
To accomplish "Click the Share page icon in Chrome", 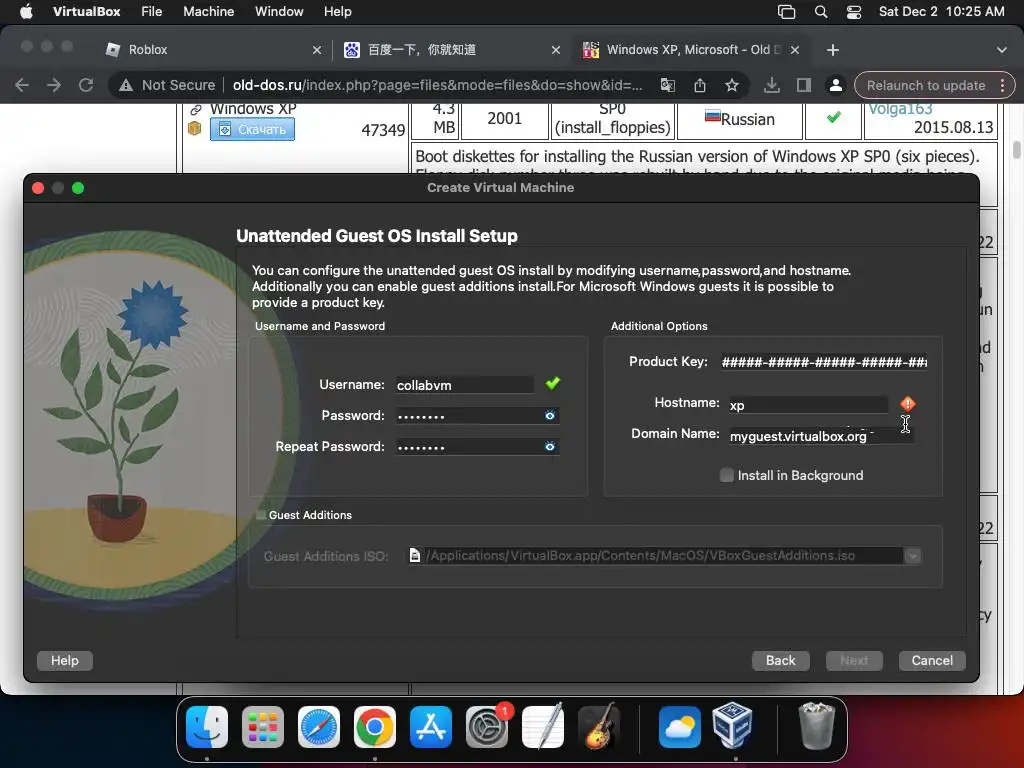I will click(699, 85).
